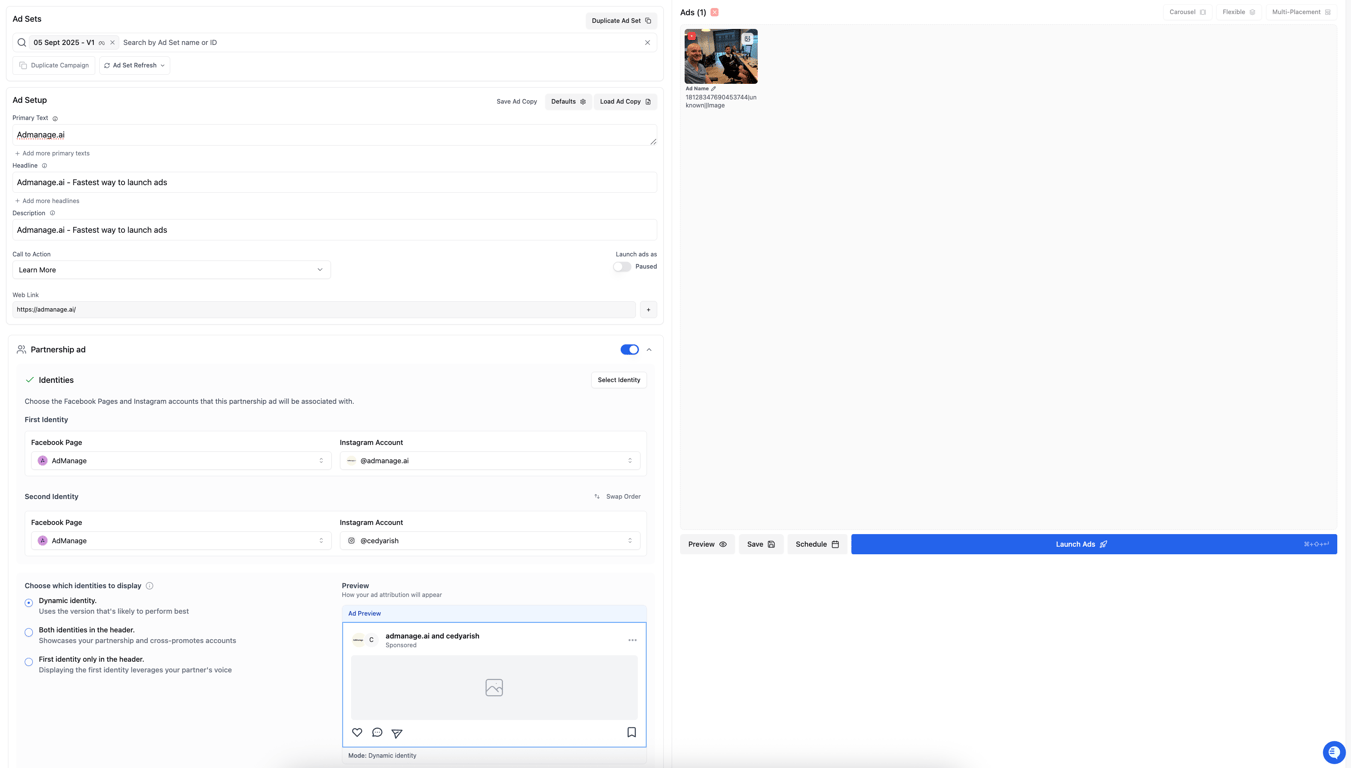Screen dimensions: 1351x768
Task: Select the Dynamic identity radio option
Action: click(29, 603)
